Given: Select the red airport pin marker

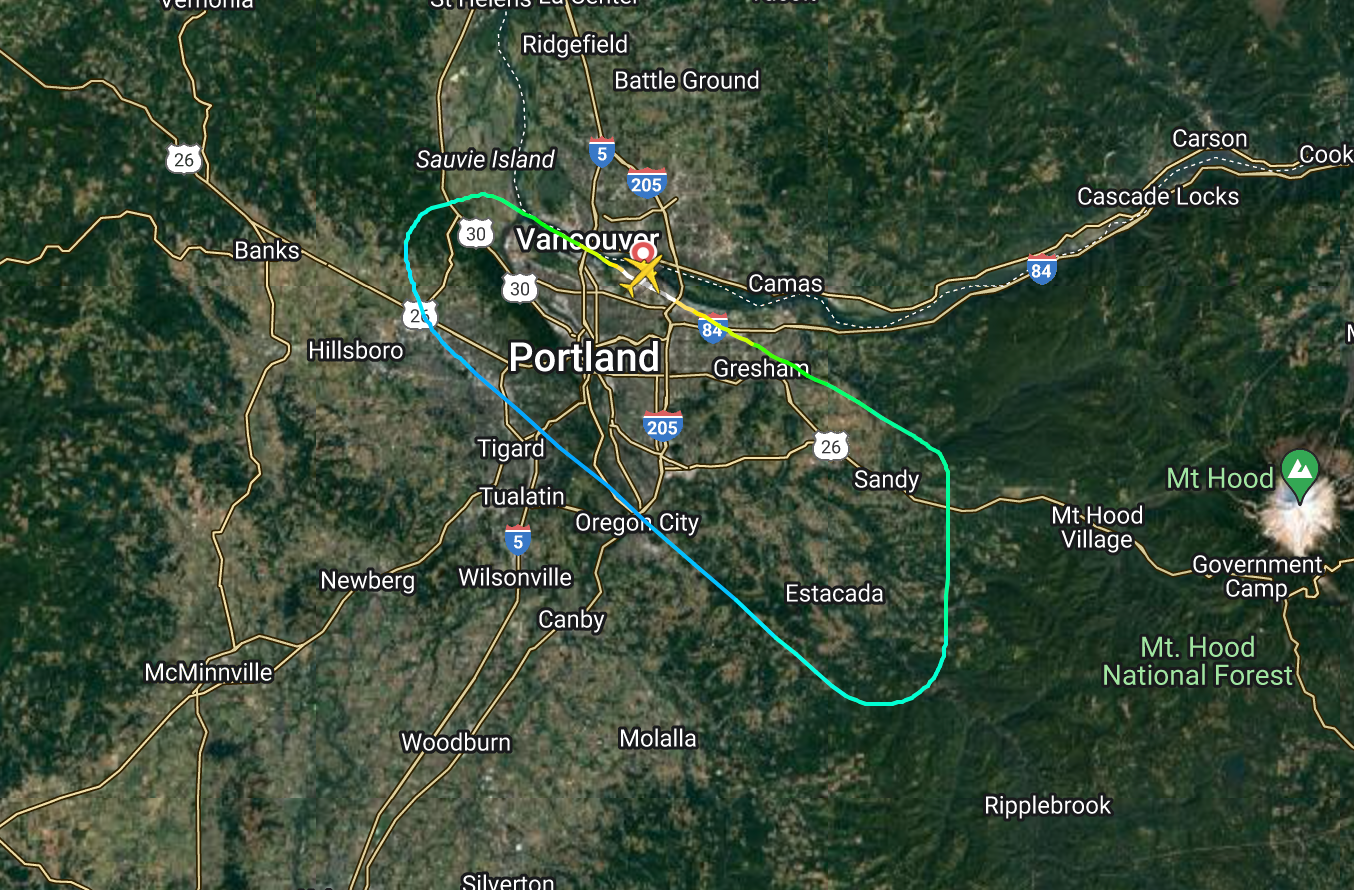Looking at the screenshot, I should [644, 250].
